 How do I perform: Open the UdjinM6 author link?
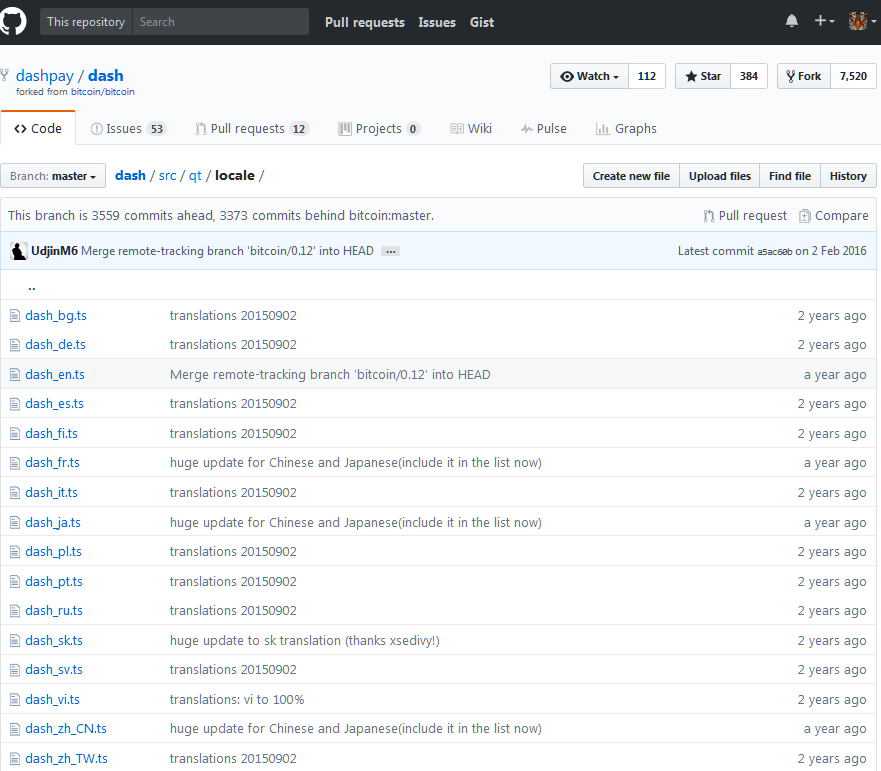[55, 251]
